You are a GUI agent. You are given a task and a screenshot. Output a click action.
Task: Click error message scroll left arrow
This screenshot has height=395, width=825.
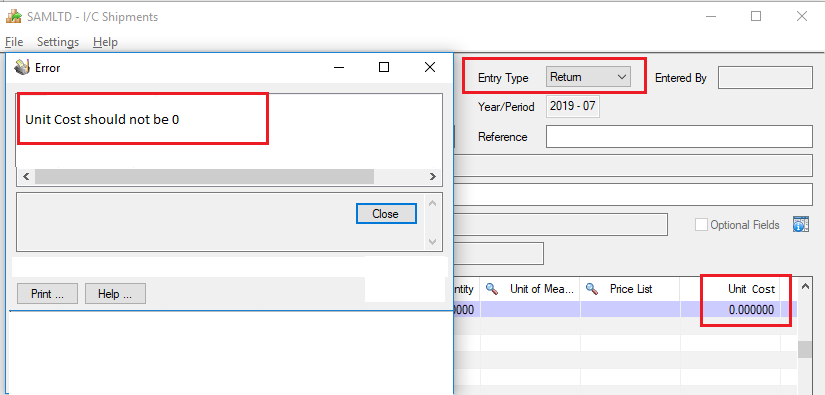click(x=26, y=177)
